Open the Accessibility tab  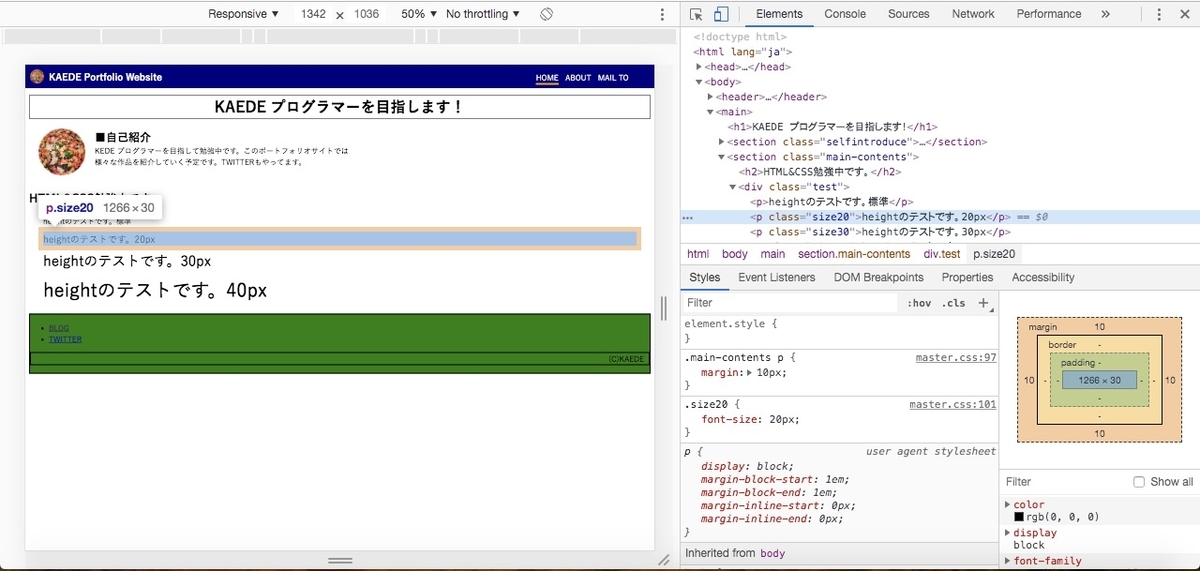(1043, 277)
